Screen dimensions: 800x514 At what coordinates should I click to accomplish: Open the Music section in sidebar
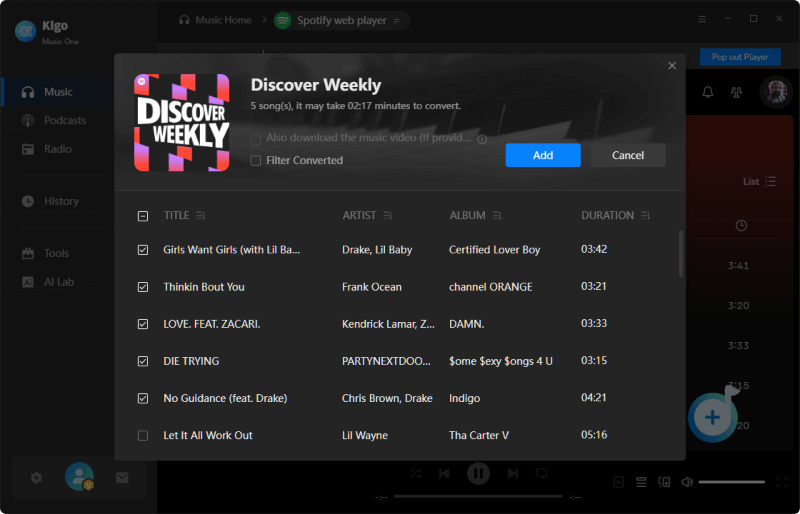coord(57,92)
